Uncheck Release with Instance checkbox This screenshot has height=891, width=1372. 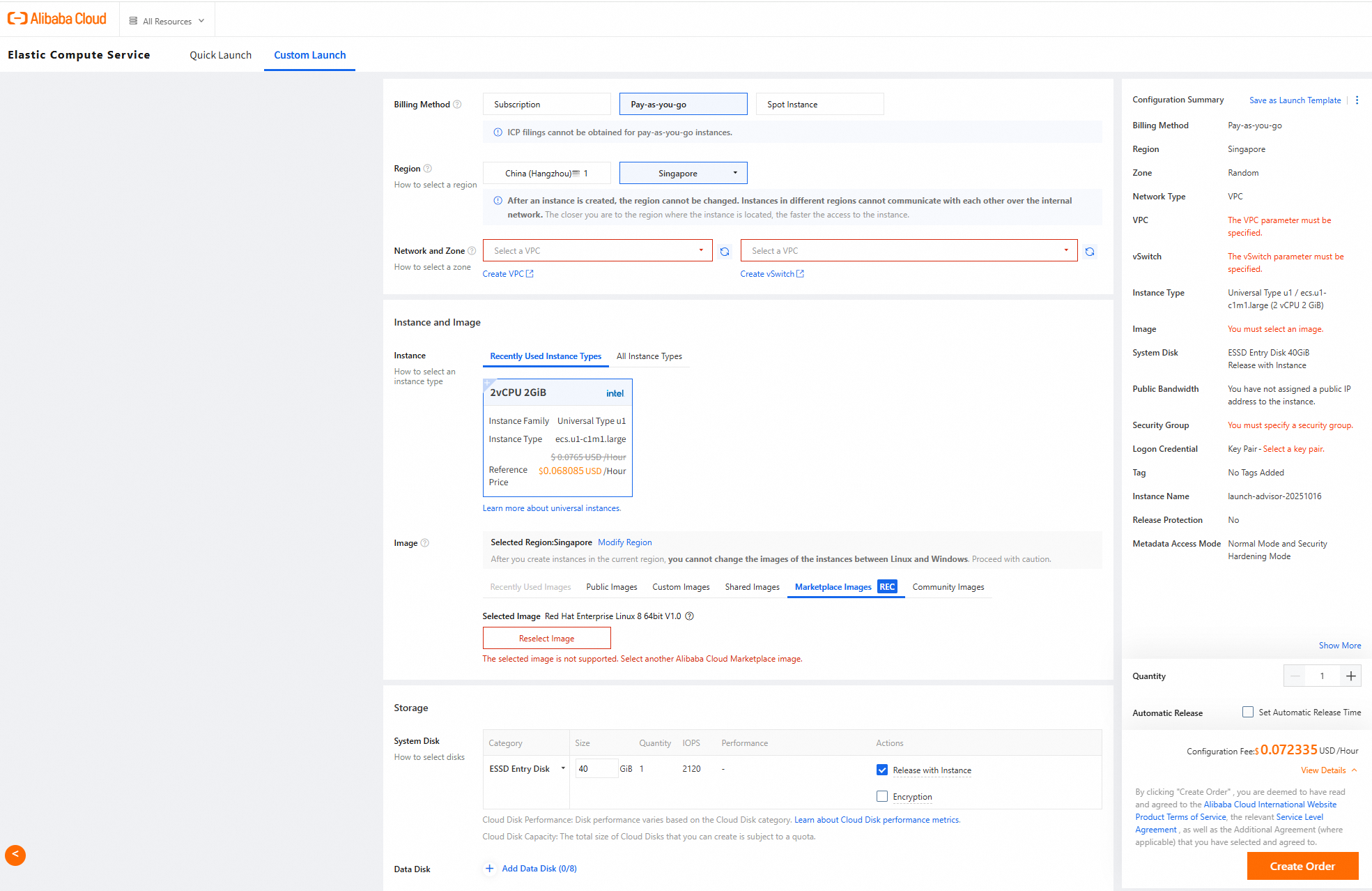(882, 770)
